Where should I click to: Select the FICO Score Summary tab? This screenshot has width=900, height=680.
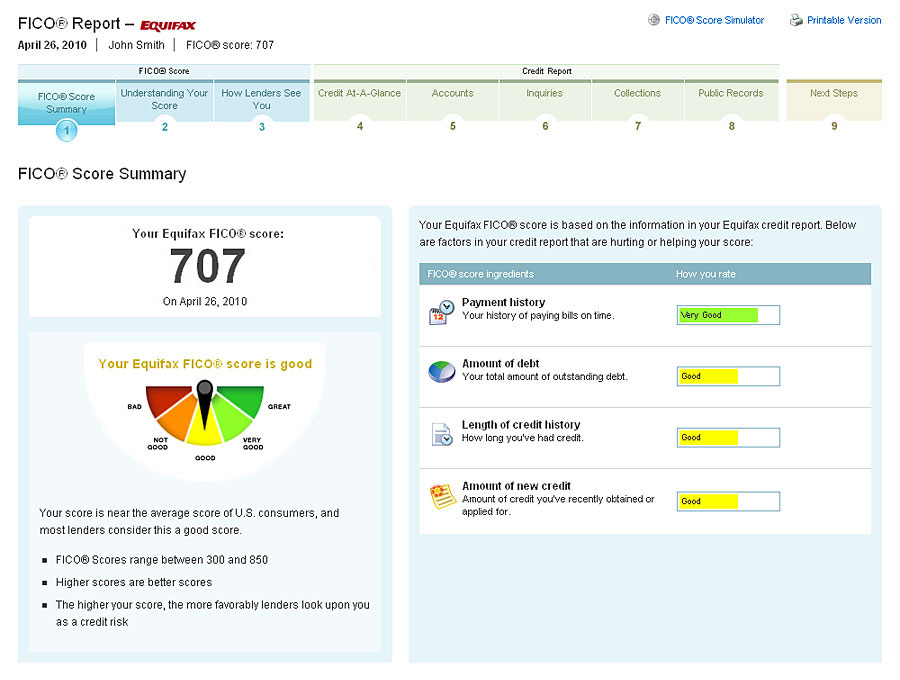[x=67, y=103]
